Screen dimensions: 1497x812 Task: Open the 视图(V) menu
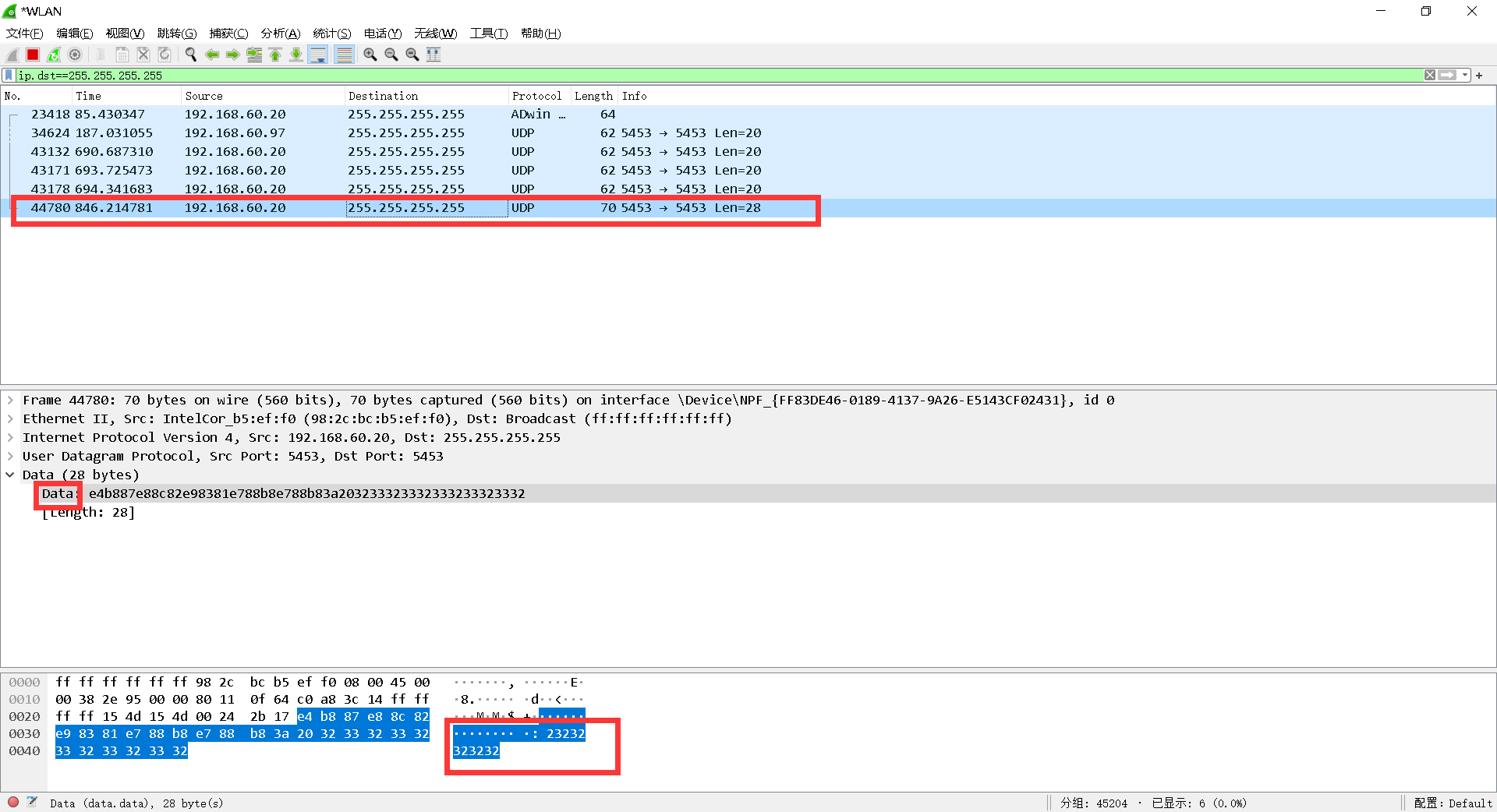pyautogui.click(x=125, y=34)
